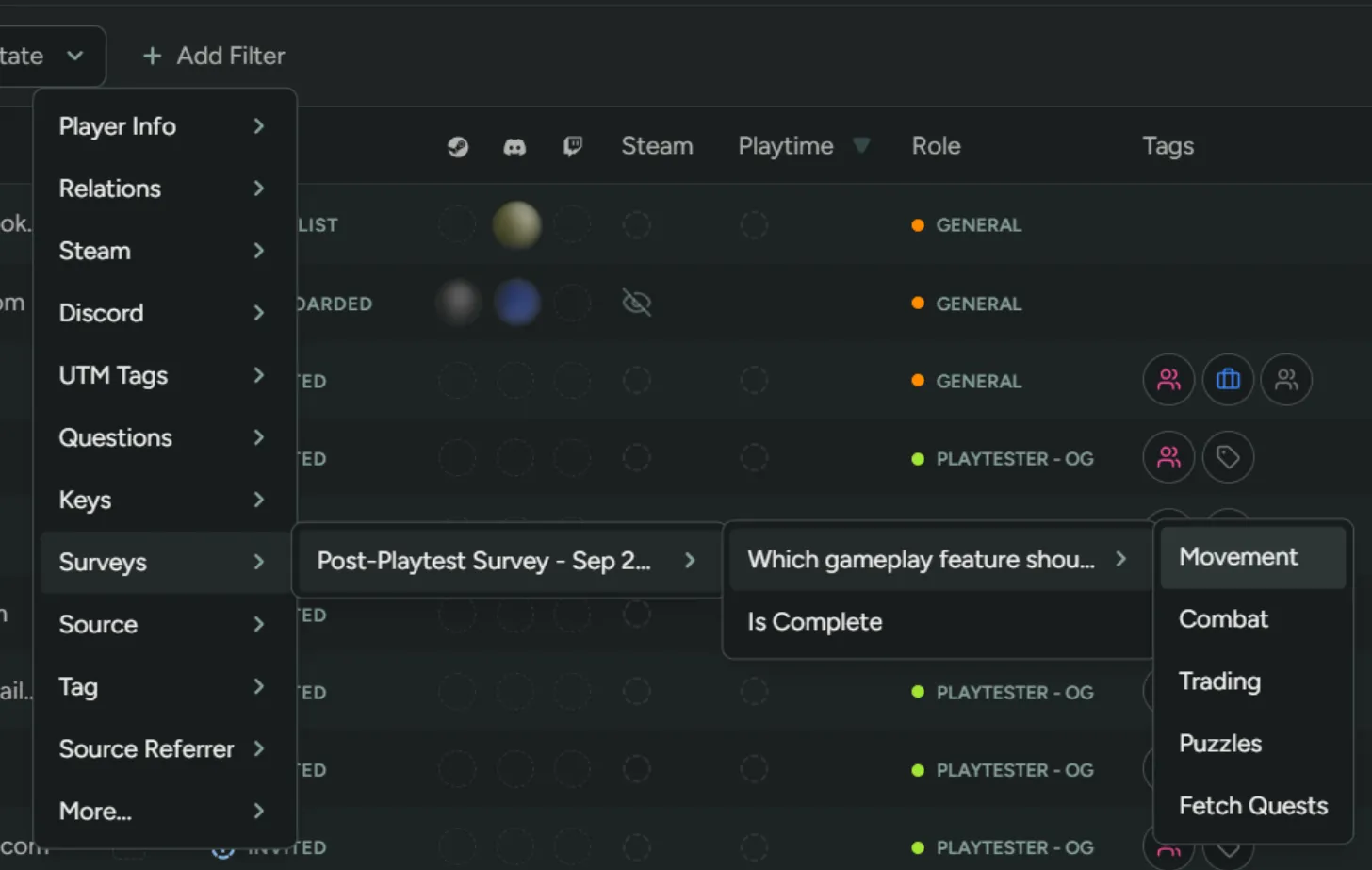Screen dimensions: 1372x870
Task: Click the briefcase tag icon
Action: (1228, 380)
